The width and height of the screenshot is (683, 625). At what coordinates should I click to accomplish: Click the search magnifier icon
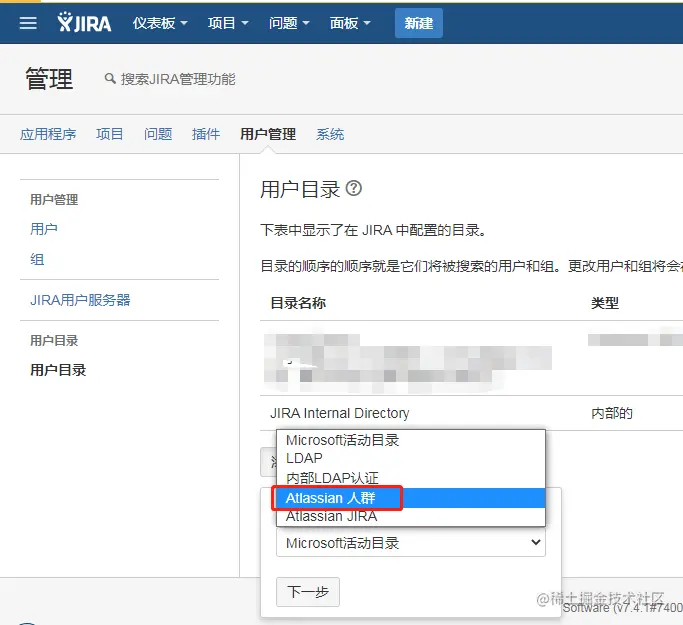point(110,79)
